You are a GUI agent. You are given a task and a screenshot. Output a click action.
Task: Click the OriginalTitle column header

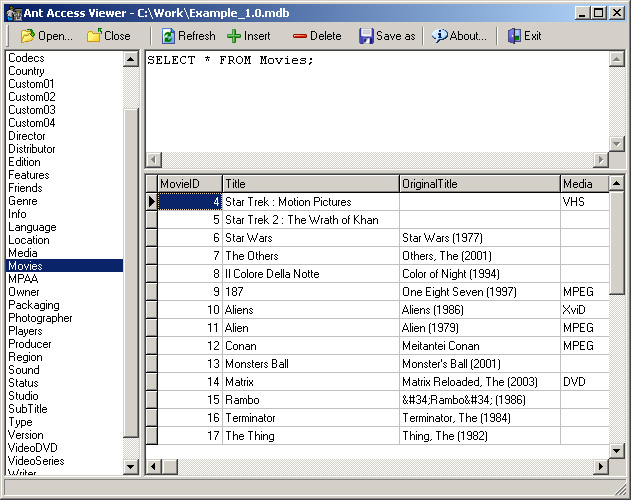click(479, 184)
